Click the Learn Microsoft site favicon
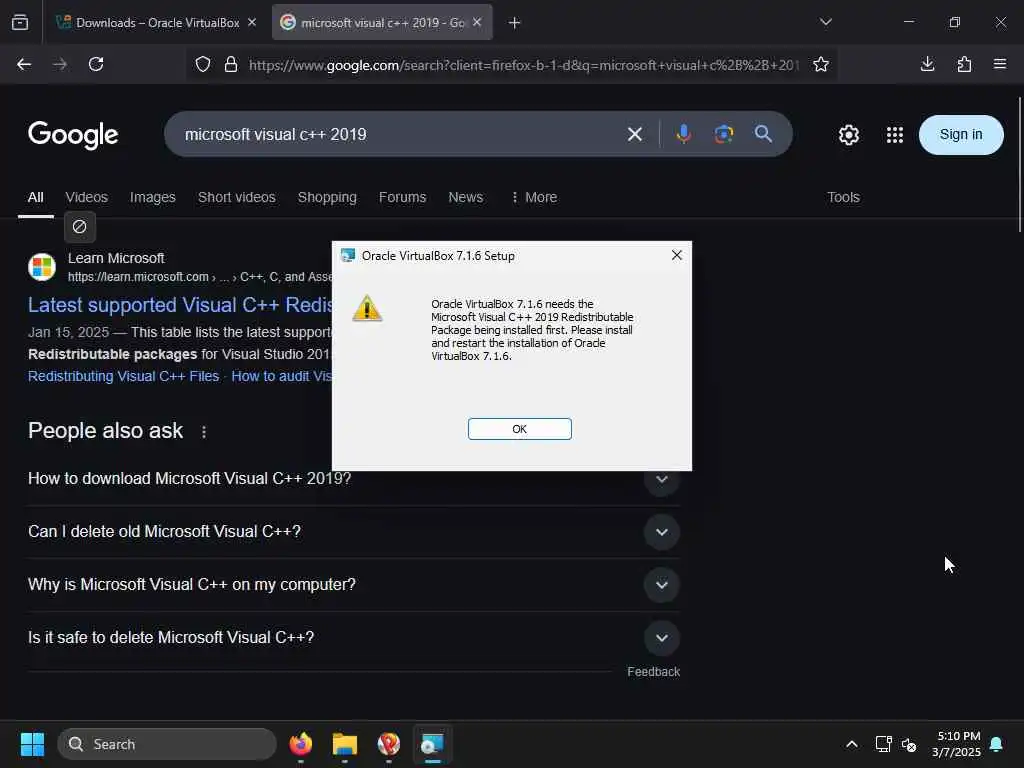 [42, 267]
